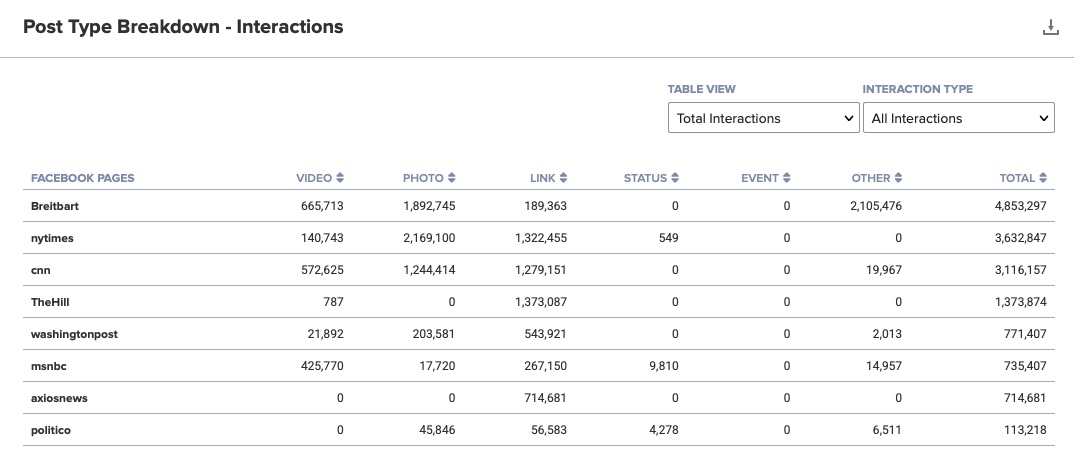Select the nytimes page row name
This screenshot has height=460, width=1074.
click(x=52, y=238)
